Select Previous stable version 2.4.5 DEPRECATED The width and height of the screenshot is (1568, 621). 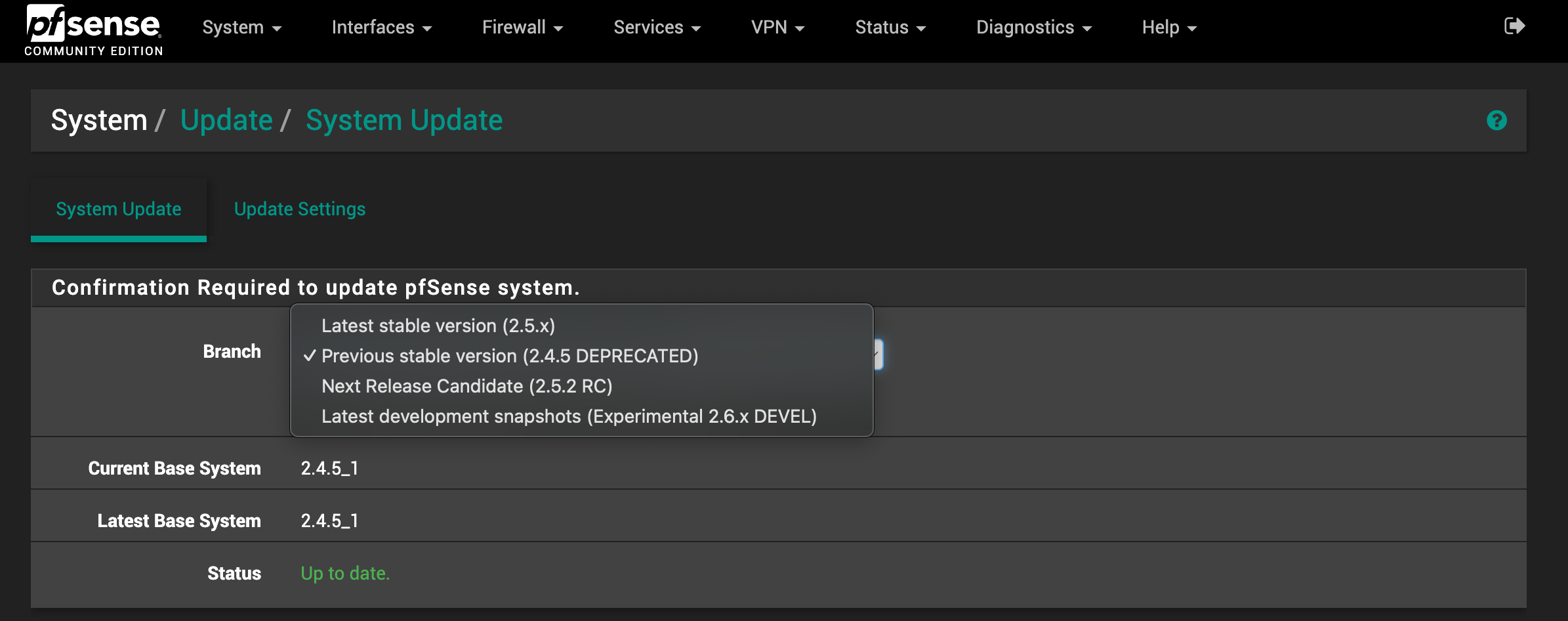click(x=510, y=356)
